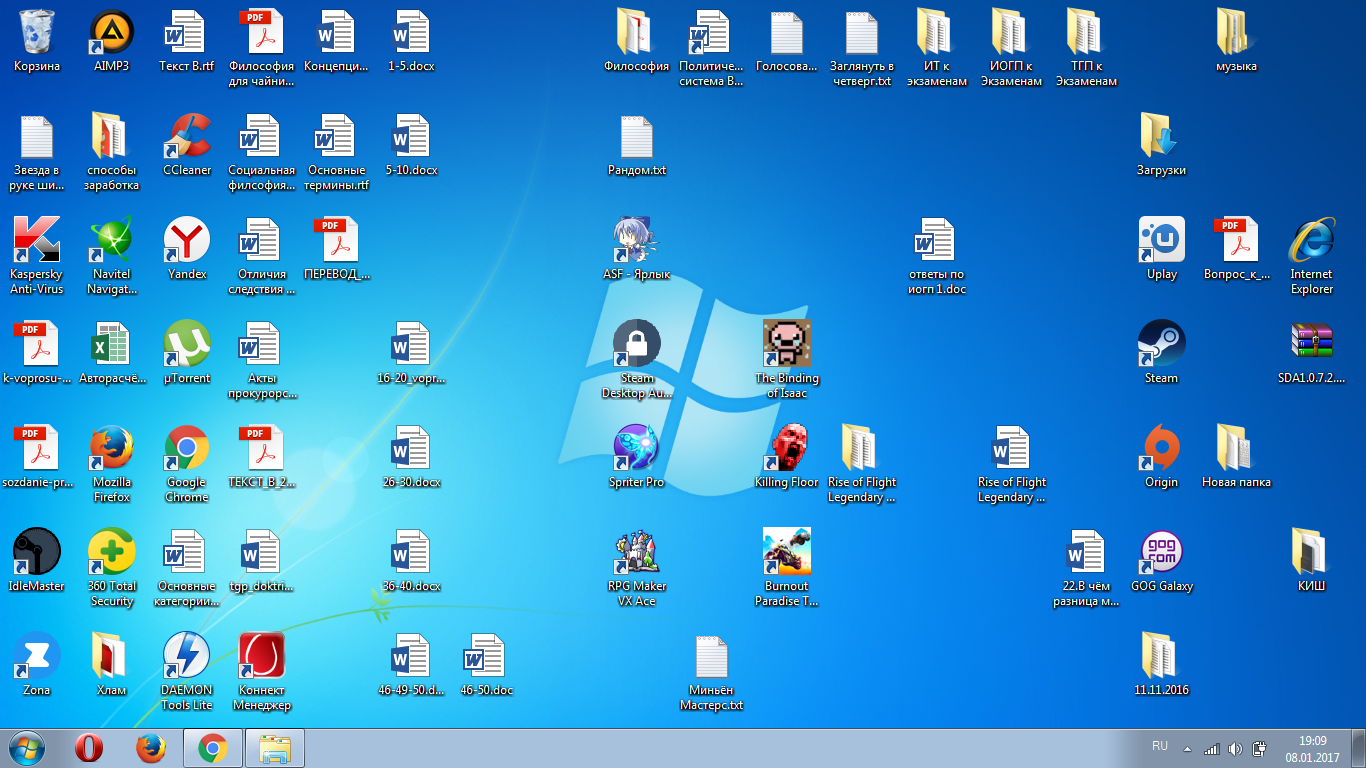Select the tgp_doktri Word document icon
The image size is (1366, 768).
pyautogui.click(x=262, y=553)
